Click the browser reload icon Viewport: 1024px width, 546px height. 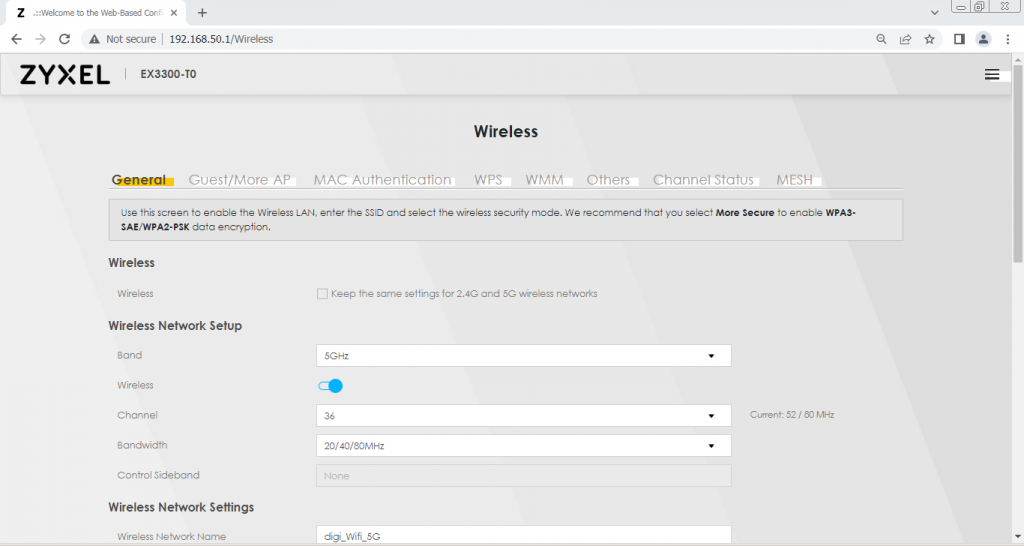(65, 39)
